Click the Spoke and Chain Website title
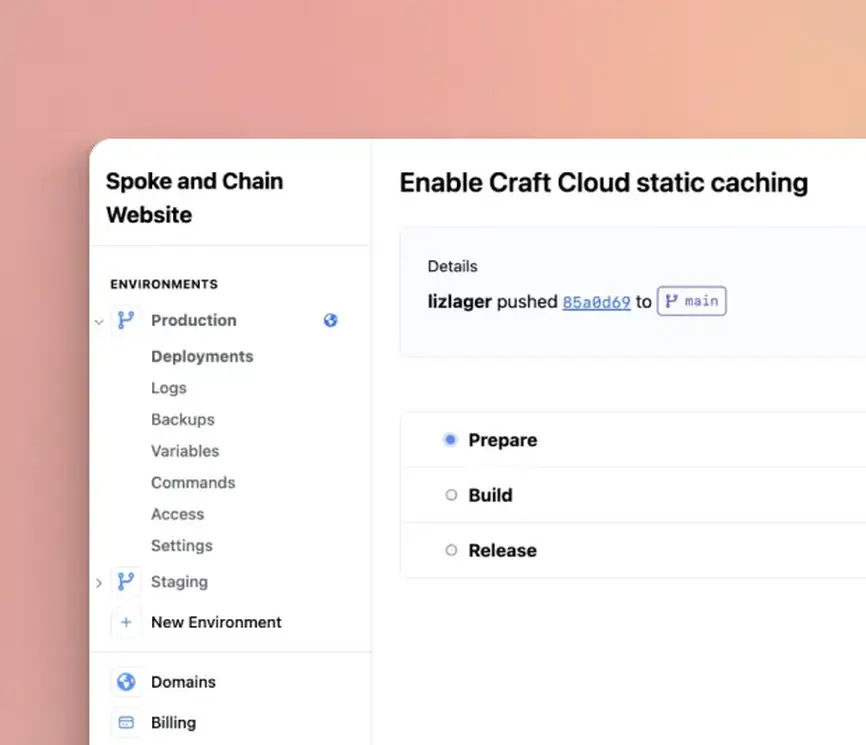Screen dimensions: 866x745 pos(194,198)
